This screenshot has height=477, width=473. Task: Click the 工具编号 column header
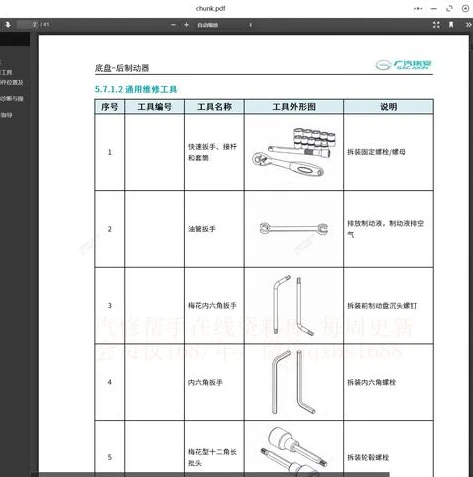tap(154, 107)
